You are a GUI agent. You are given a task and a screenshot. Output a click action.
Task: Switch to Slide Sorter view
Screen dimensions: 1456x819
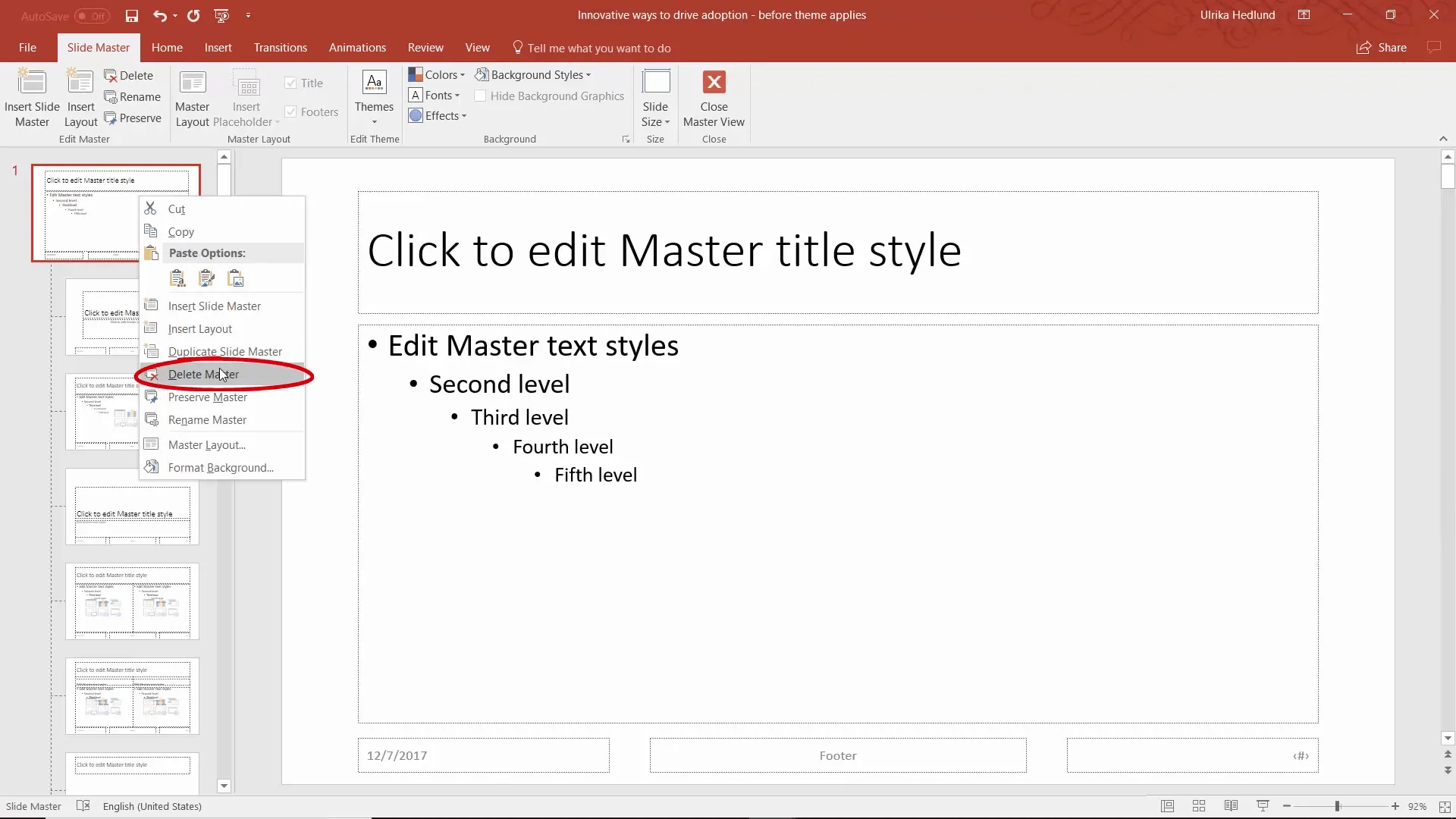pos(1199,806)
